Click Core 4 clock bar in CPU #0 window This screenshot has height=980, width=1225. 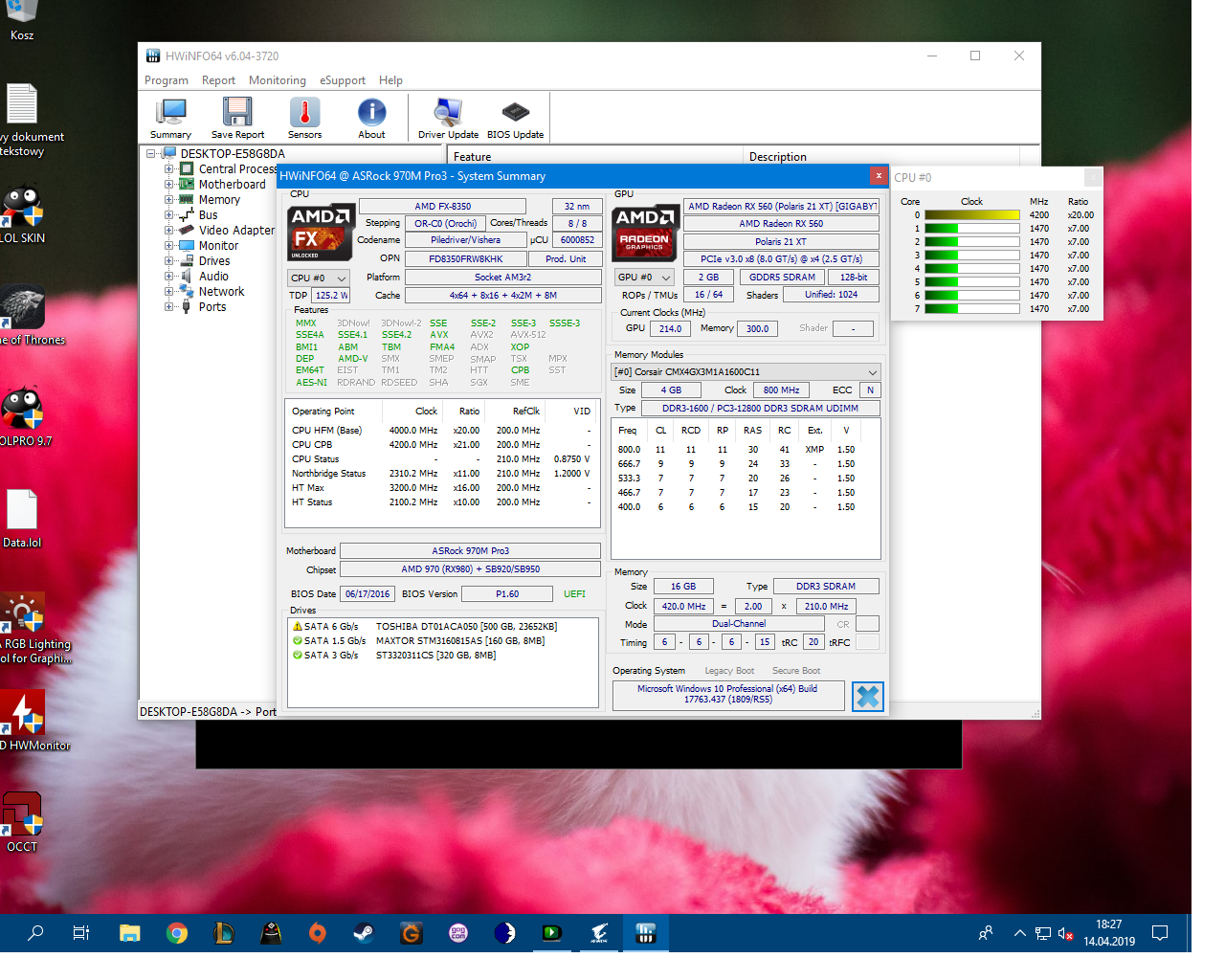(x=972, y=269)
